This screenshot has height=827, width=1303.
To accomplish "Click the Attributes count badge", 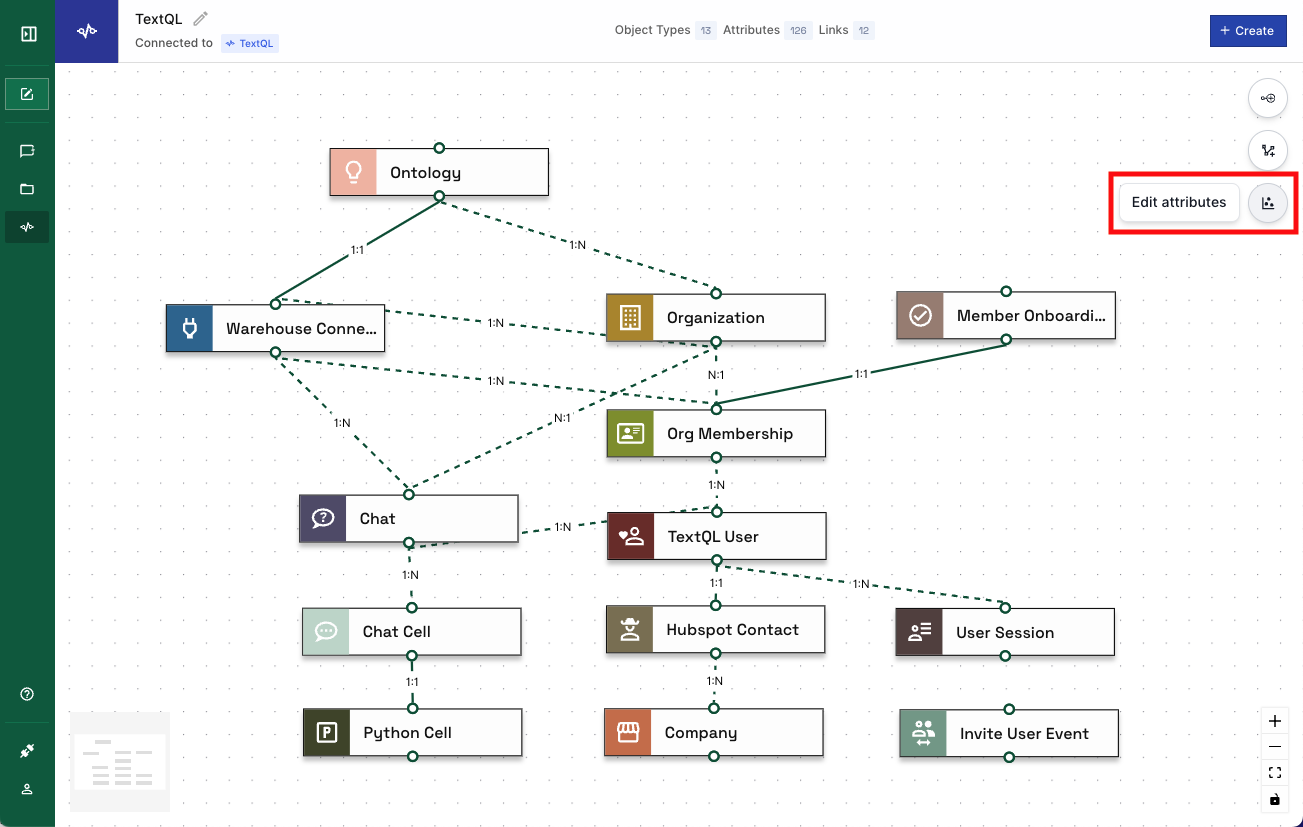I will (799, 31).
